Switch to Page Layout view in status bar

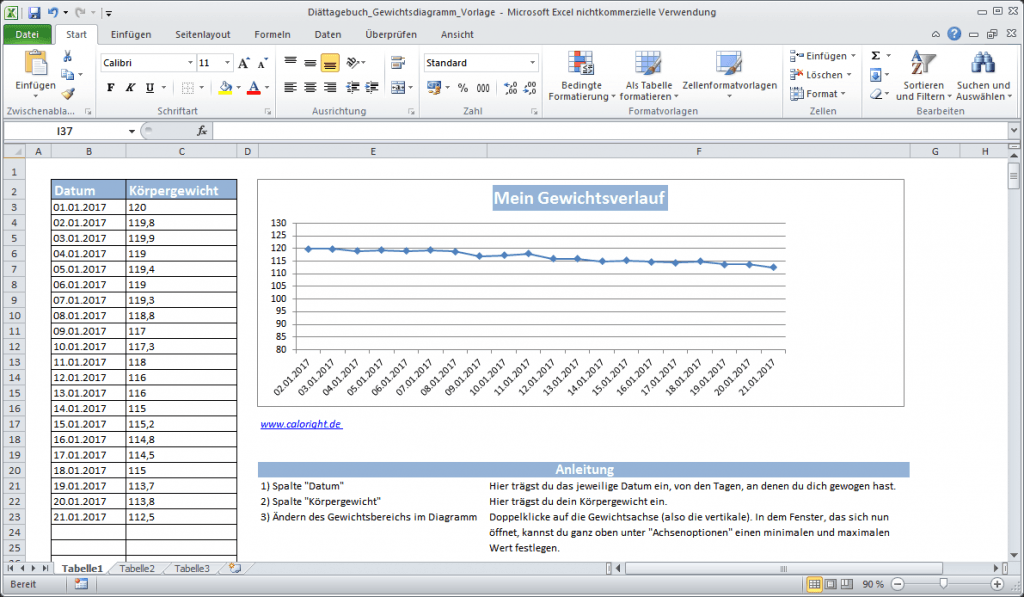(x=830, y=584)
